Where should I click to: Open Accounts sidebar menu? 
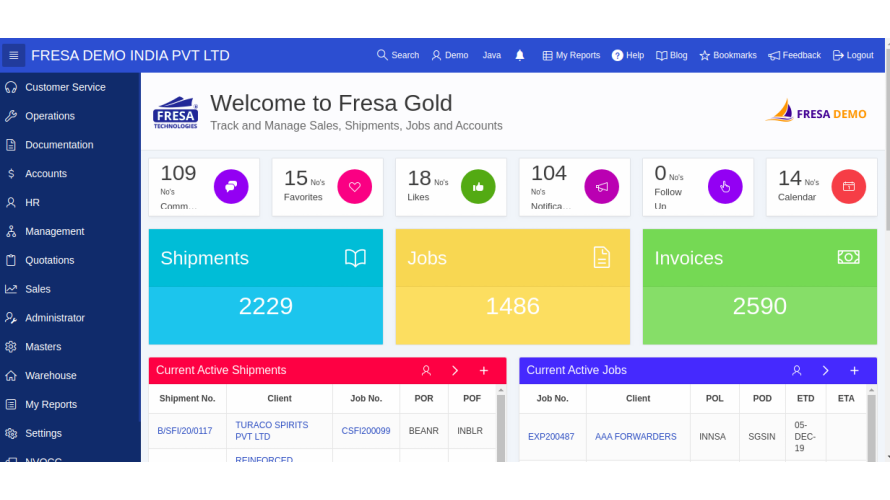click(70, 174)
